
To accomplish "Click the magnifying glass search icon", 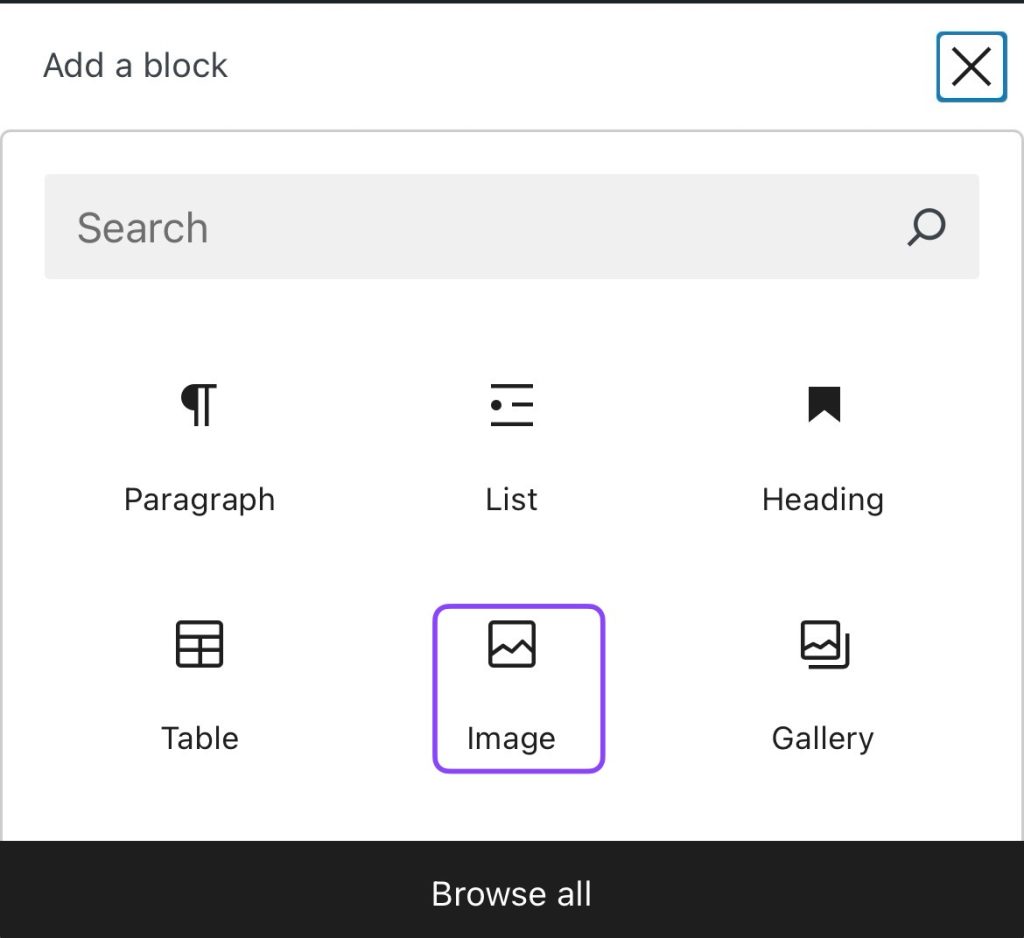I will (926, 227).
